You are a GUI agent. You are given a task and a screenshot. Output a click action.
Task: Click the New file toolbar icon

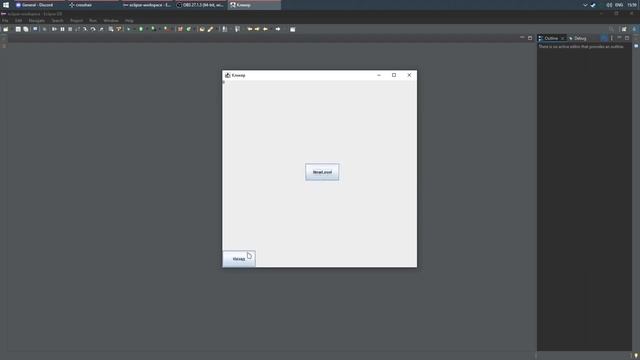click(x=5, y=29)
